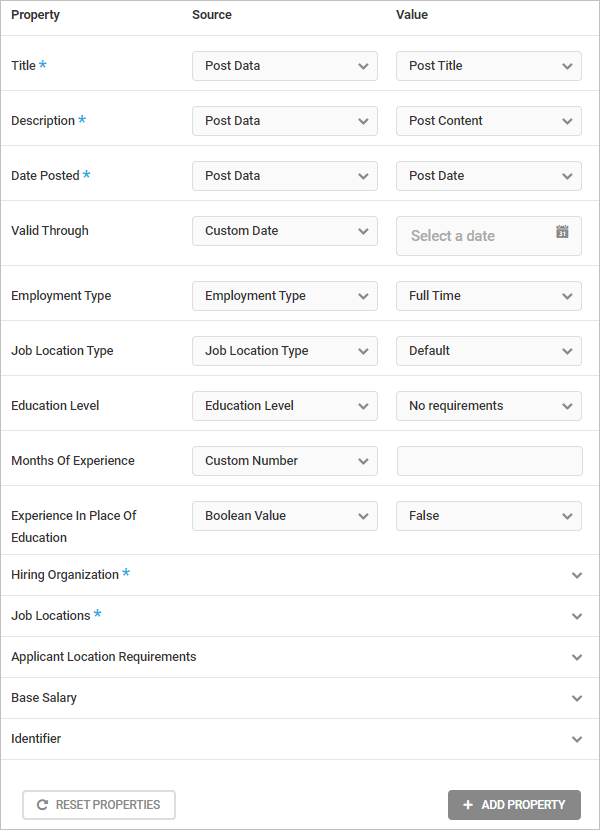Click the chevron on the Full Time dropdown
This screenshot has width=600, height=830.
[x=566, y=295]
